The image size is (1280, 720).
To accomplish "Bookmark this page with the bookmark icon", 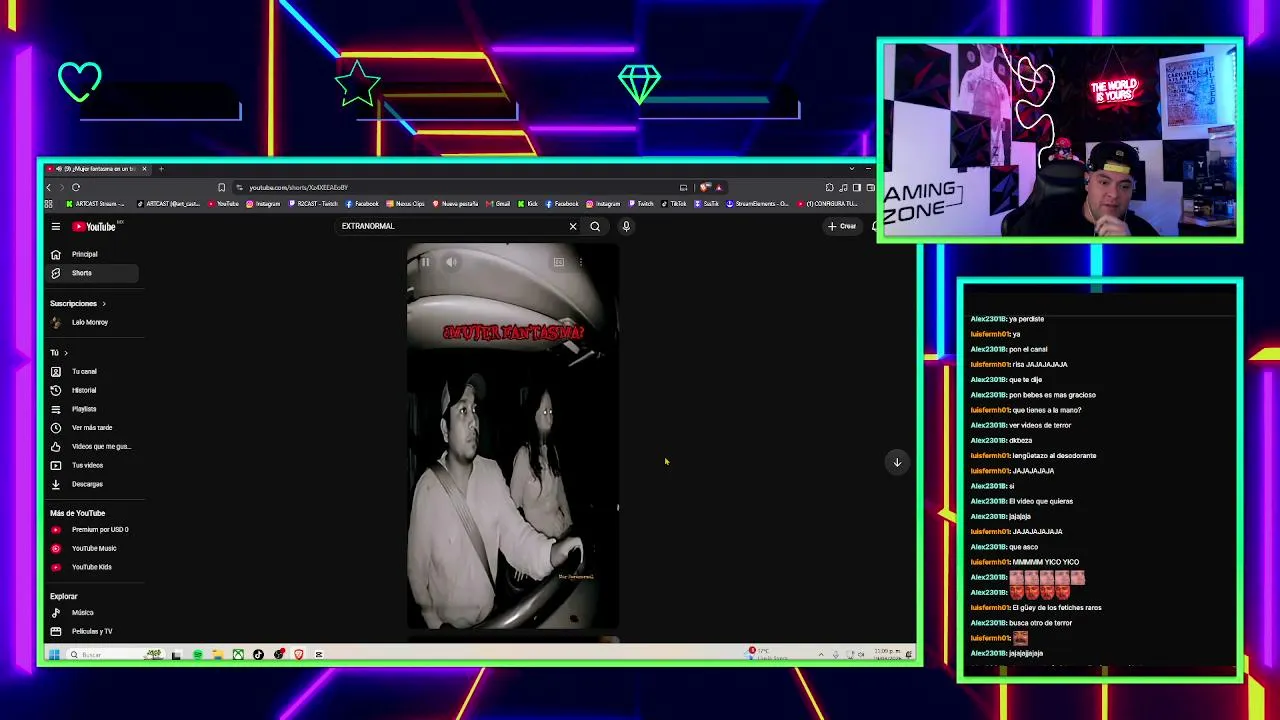I will click(221, 187).
